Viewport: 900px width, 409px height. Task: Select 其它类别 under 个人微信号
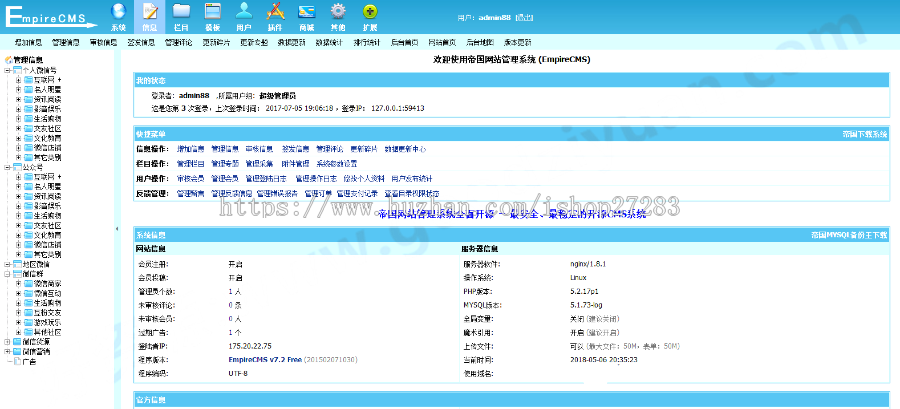[x=47, y=157]
